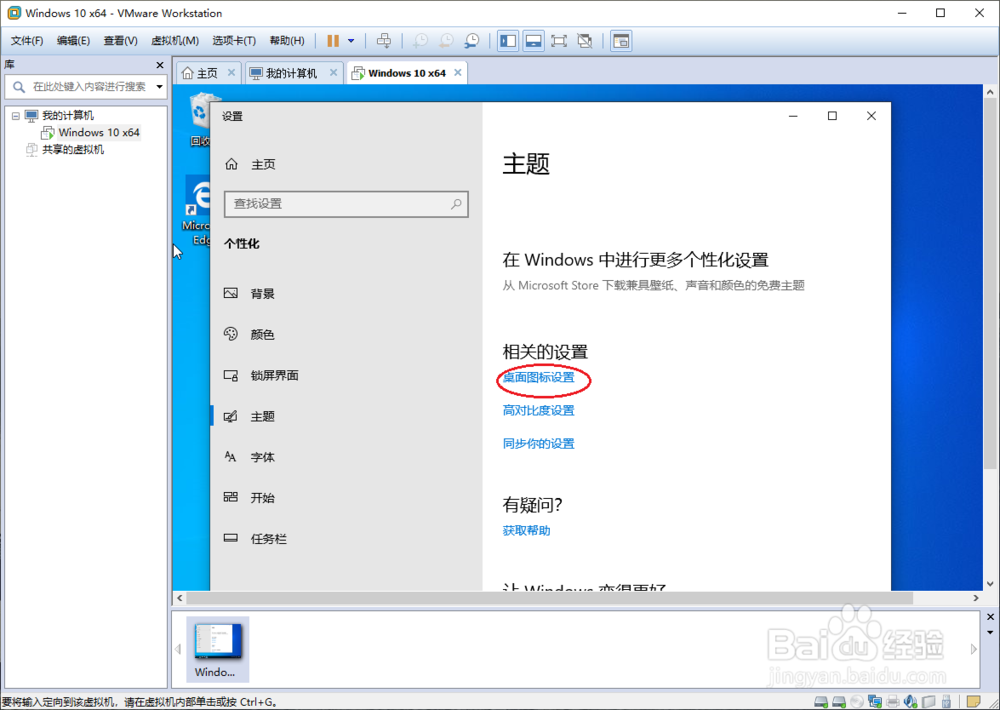Toggle the library sidebar view button

[508, 41]
